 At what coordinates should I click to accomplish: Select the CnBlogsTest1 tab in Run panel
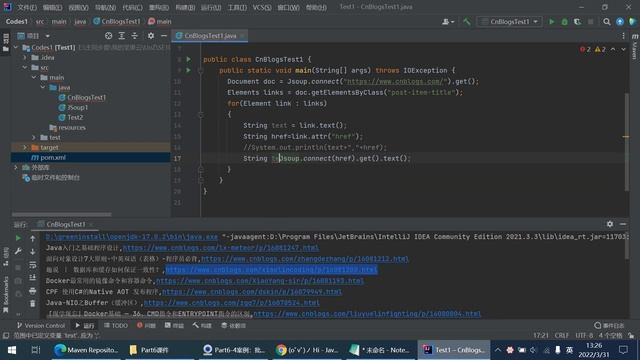pos(66,224)
